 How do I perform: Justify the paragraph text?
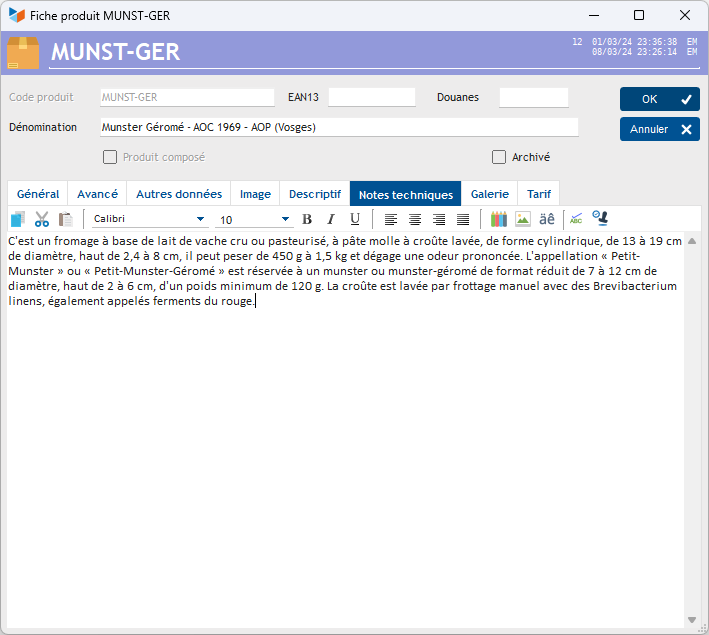[x=463, y=219]
